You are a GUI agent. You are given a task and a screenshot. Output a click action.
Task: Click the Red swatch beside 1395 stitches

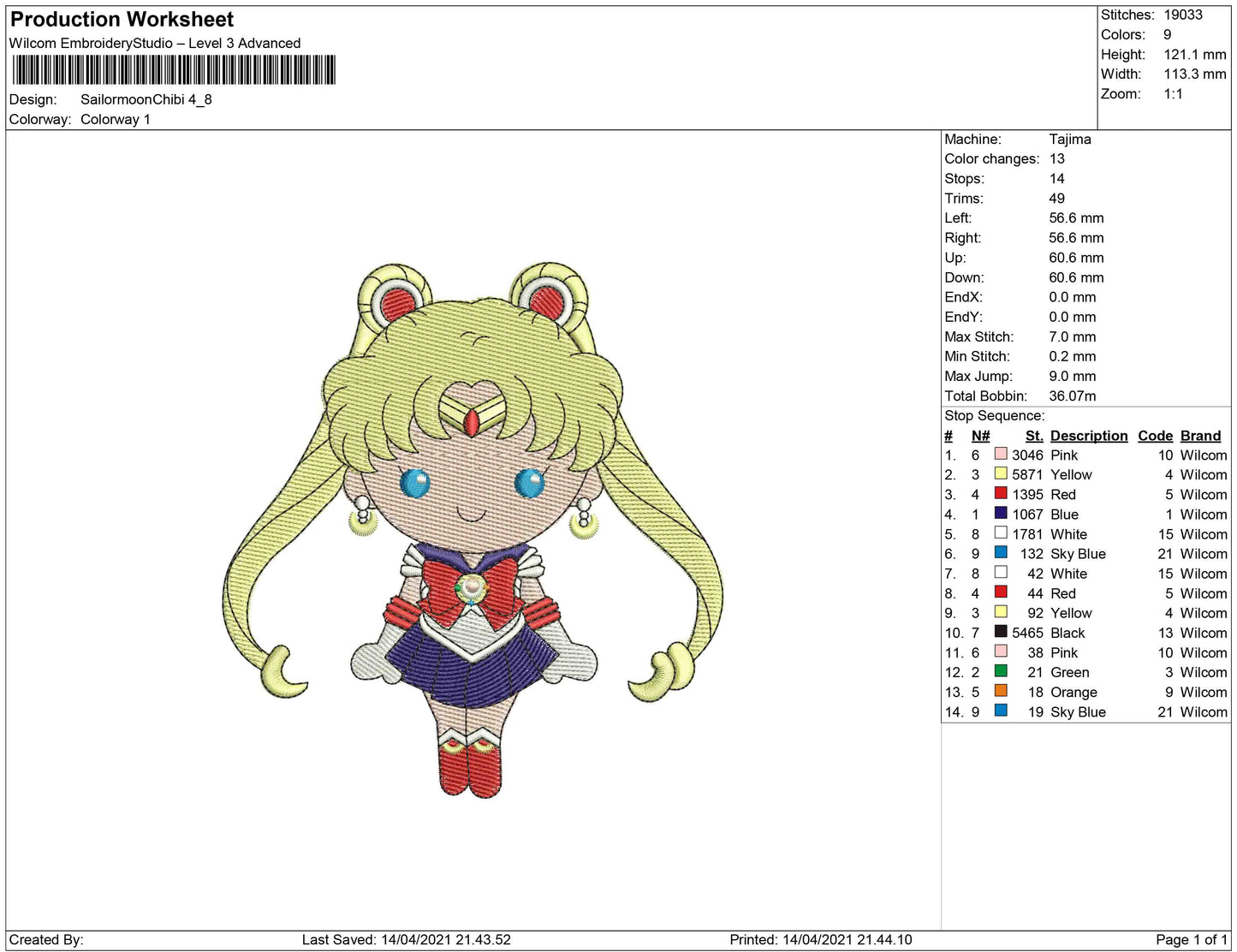coord(1001,493)
